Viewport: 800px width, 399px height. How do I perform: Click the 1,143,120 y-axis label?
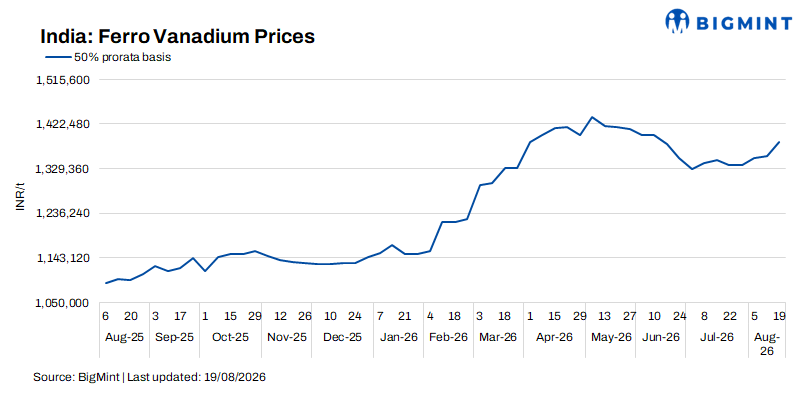[x=63, y=258]
